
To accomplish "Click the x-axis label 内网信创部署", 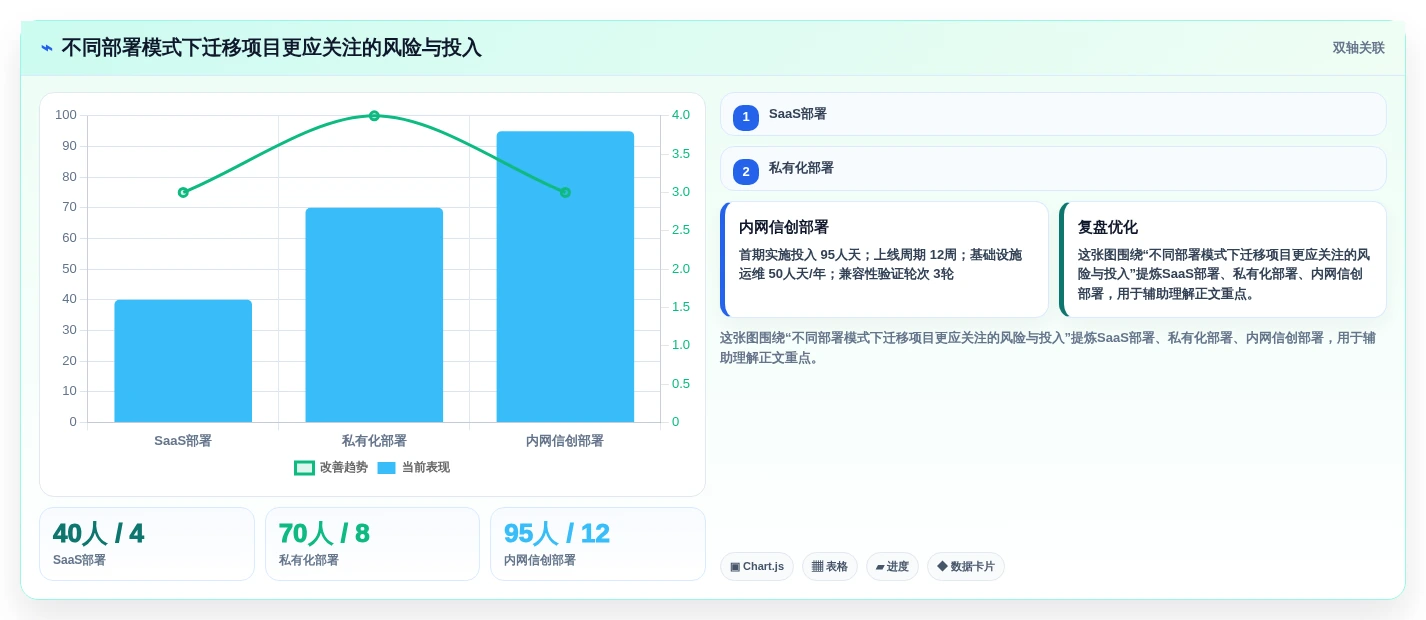I will (565, 441).
